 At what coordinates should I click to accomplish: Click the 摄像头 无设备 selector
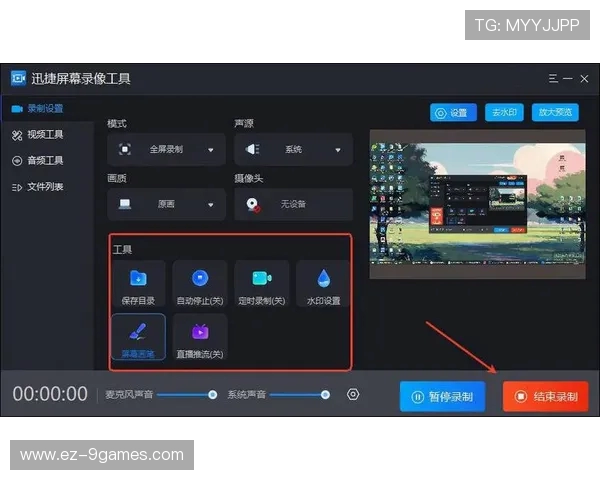click(293, 204)
